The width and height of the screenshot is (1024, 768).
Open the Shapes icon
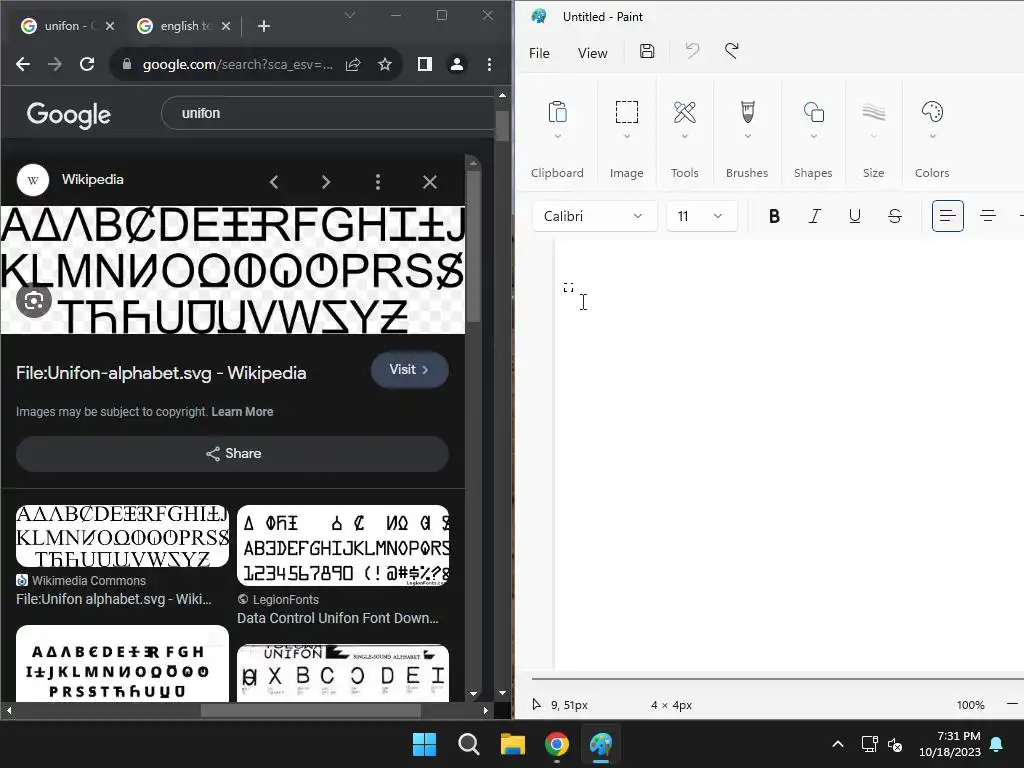click(814, 112)
